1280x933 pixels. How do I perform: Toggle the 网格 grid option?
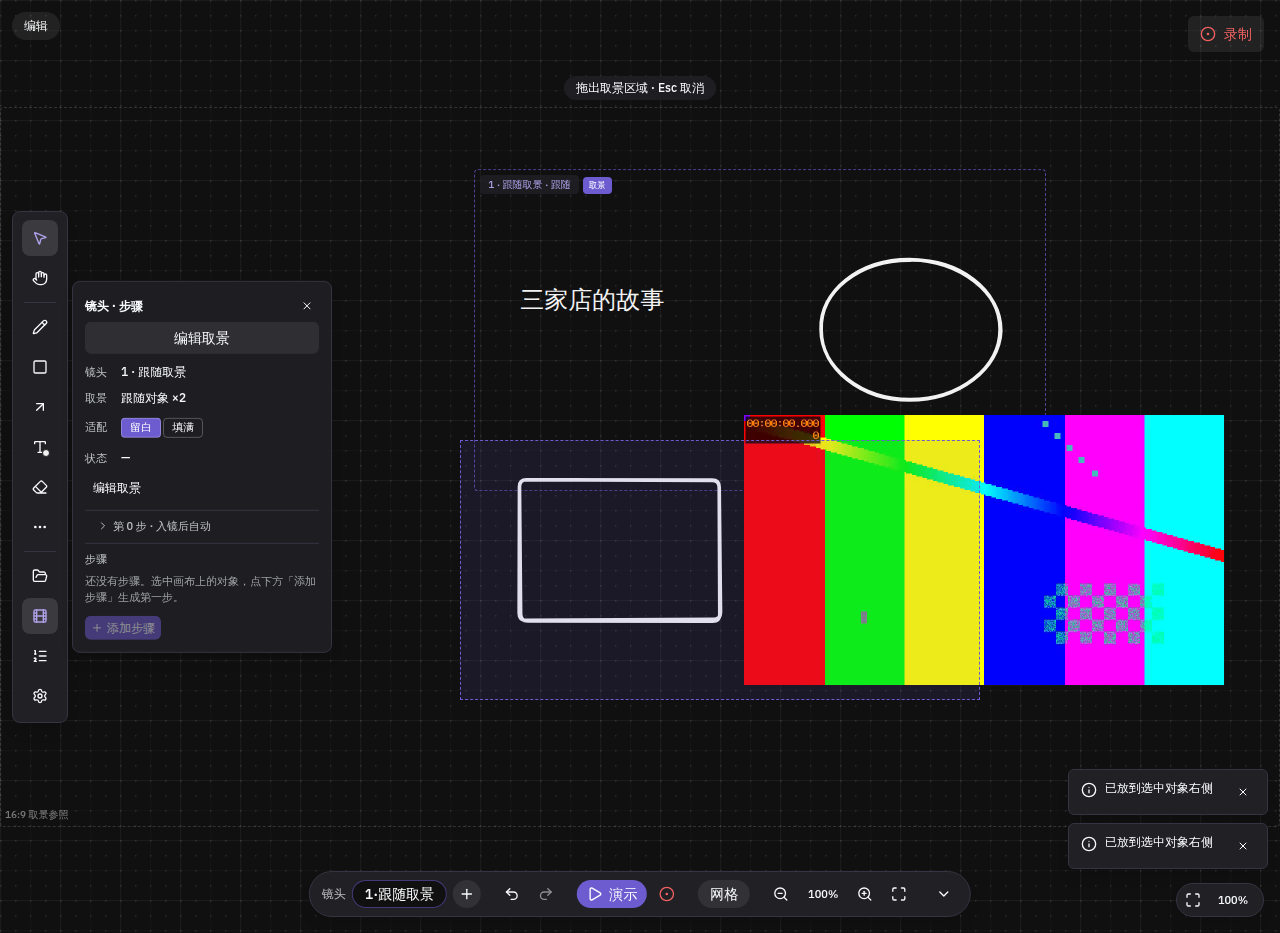tap(724, 894)
